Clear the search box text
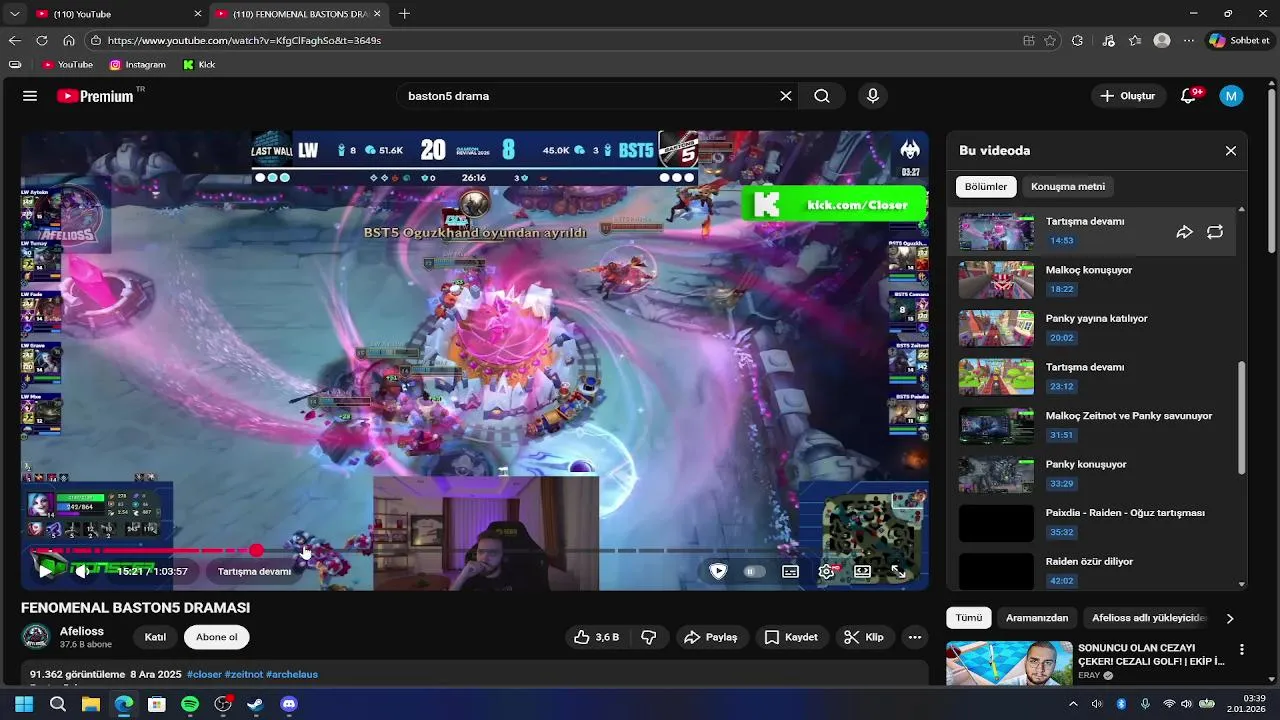The width and height of the screenshot is (1280, 720). [x=786, y=96]
